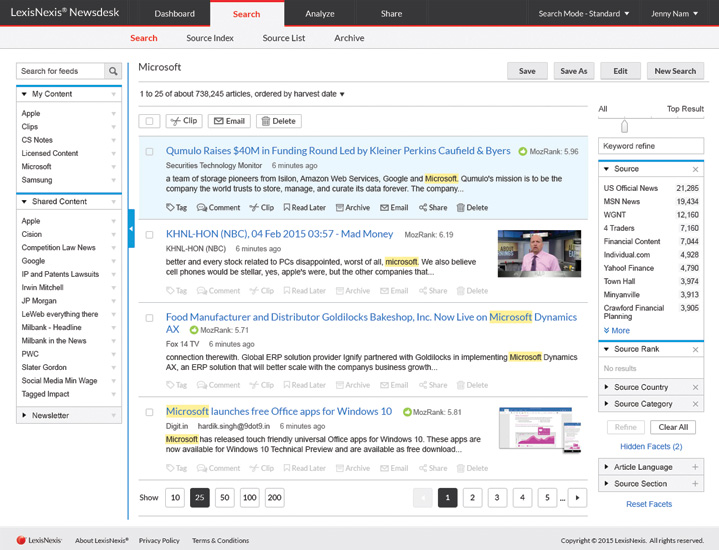719x550 pixels.
Task: Toggle the select-all articles checkbox
Action: (x=150, y=121)
